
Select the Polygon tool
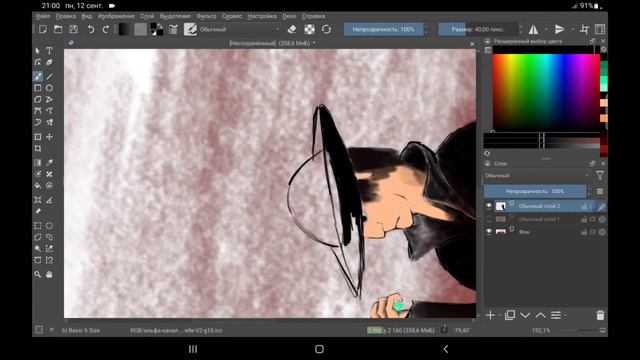pyautogui.click(x=38, y=99)
